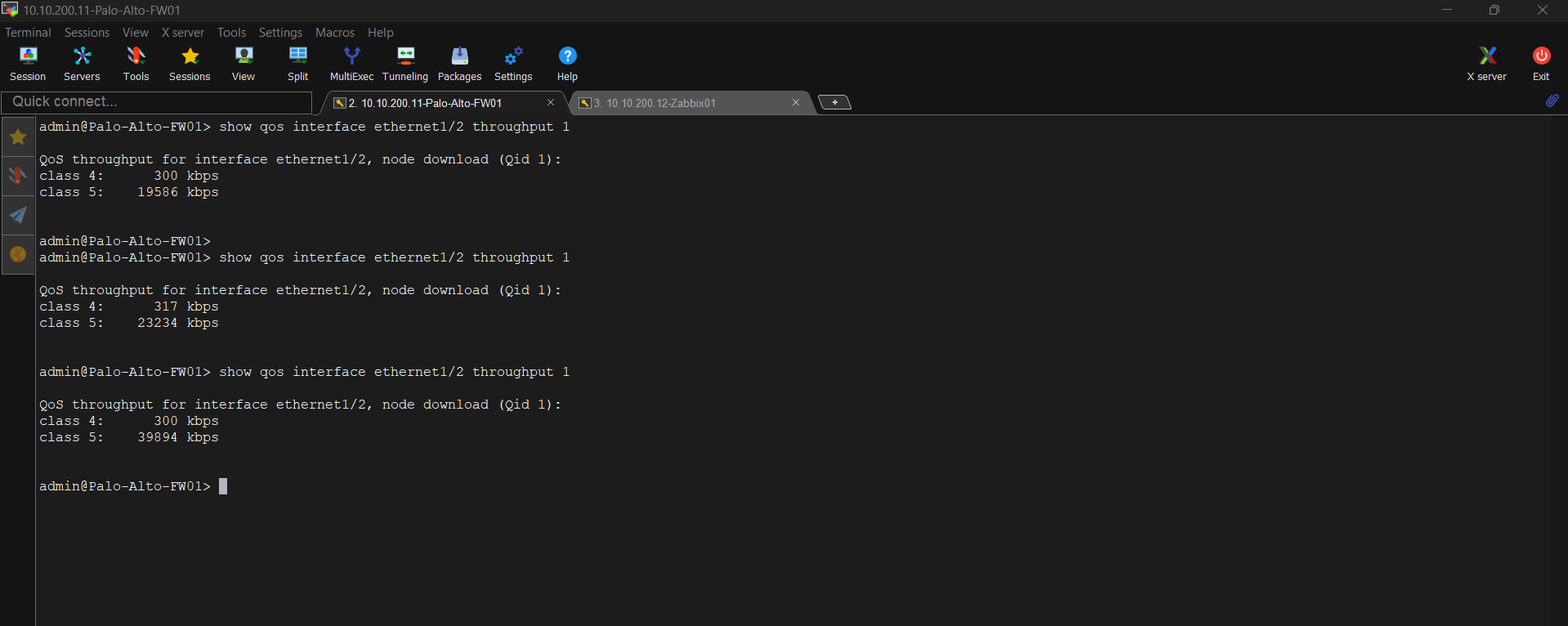
Task: Click the '317 kbps' class 4 value
Action: coord(186,306)
